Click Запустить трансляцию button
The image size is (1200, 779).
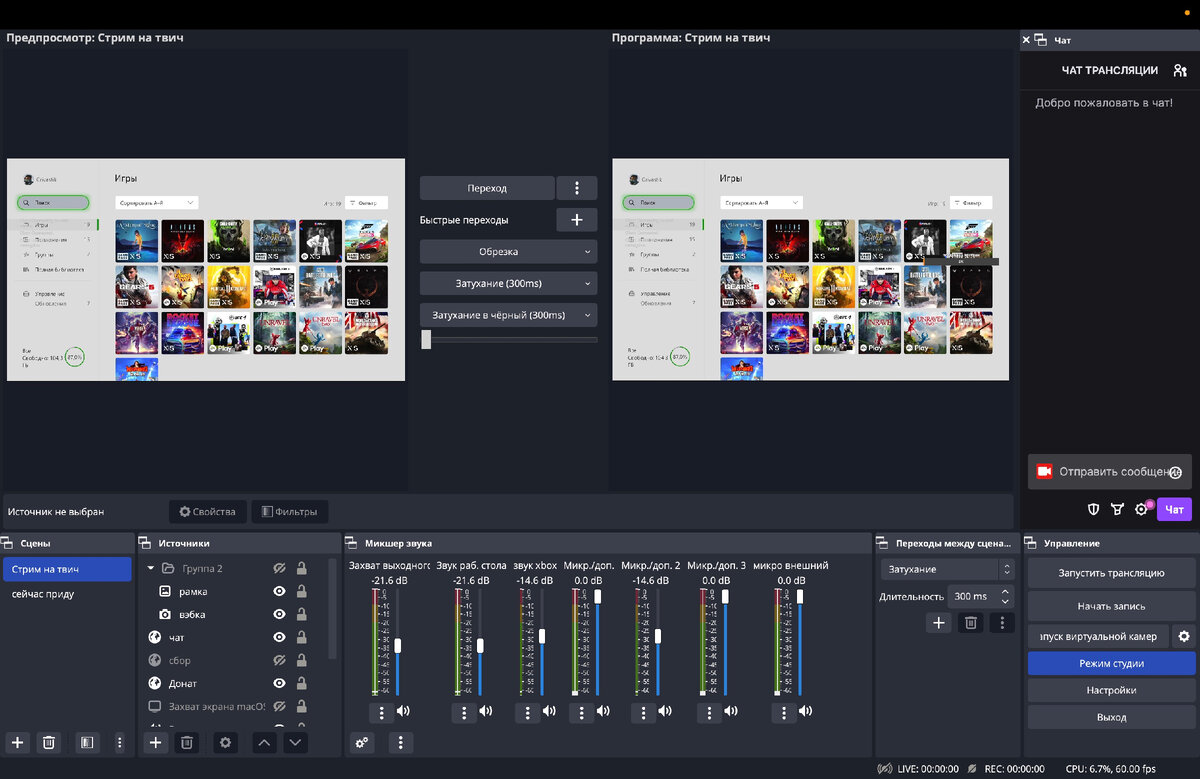click(x=1111, y=574)
